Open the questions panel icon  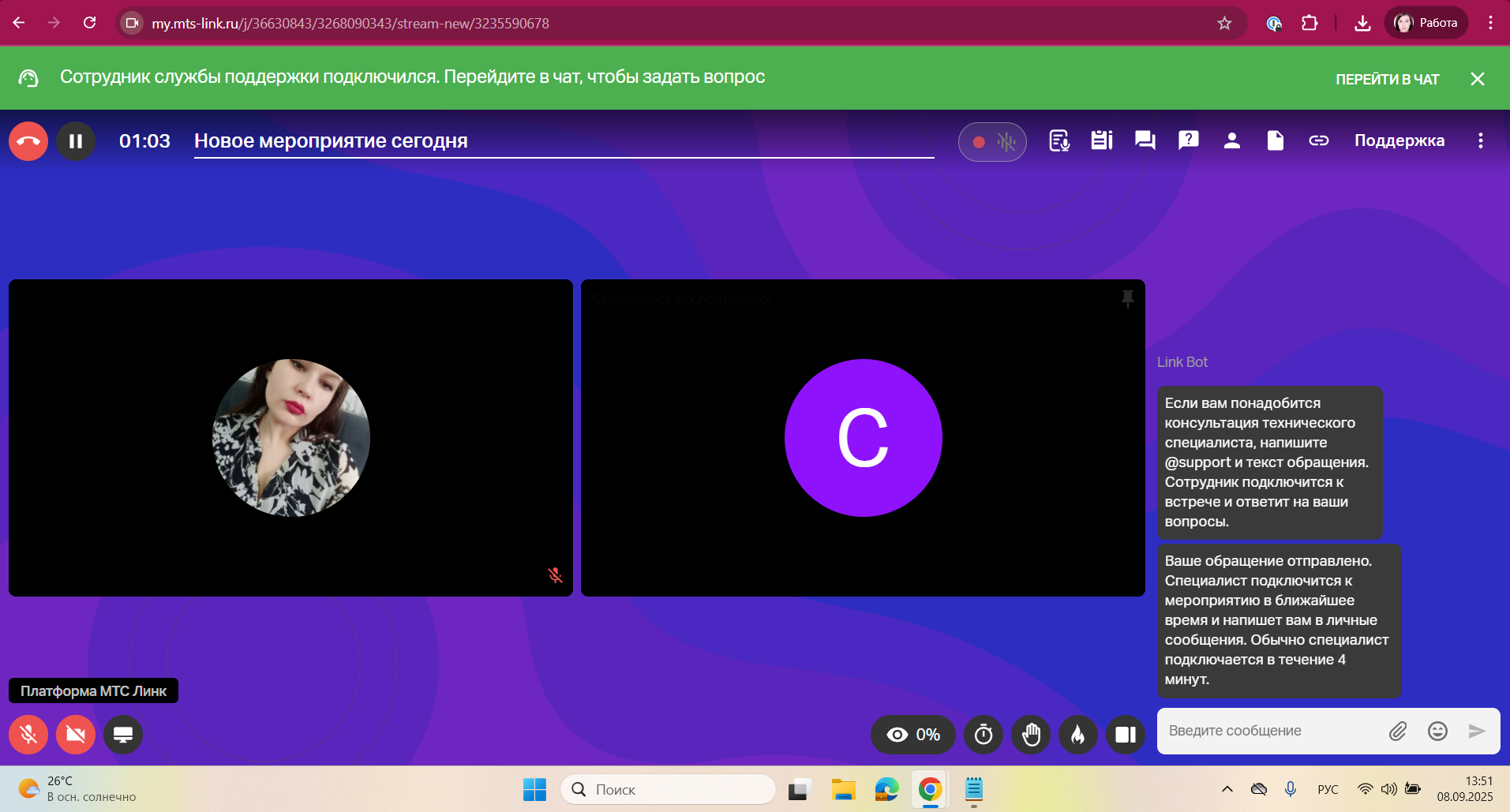tap(1188, 140)
